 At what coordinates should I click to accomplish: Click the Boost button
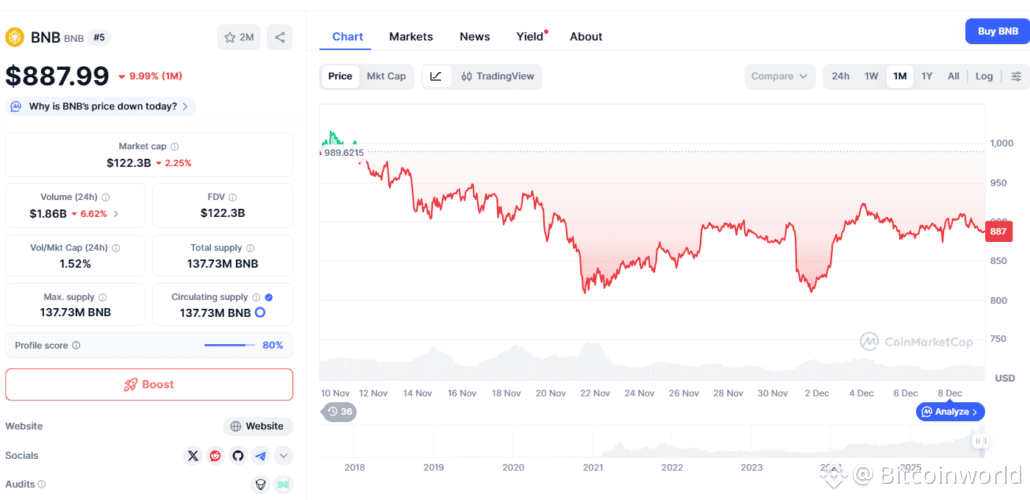[149, 384]
